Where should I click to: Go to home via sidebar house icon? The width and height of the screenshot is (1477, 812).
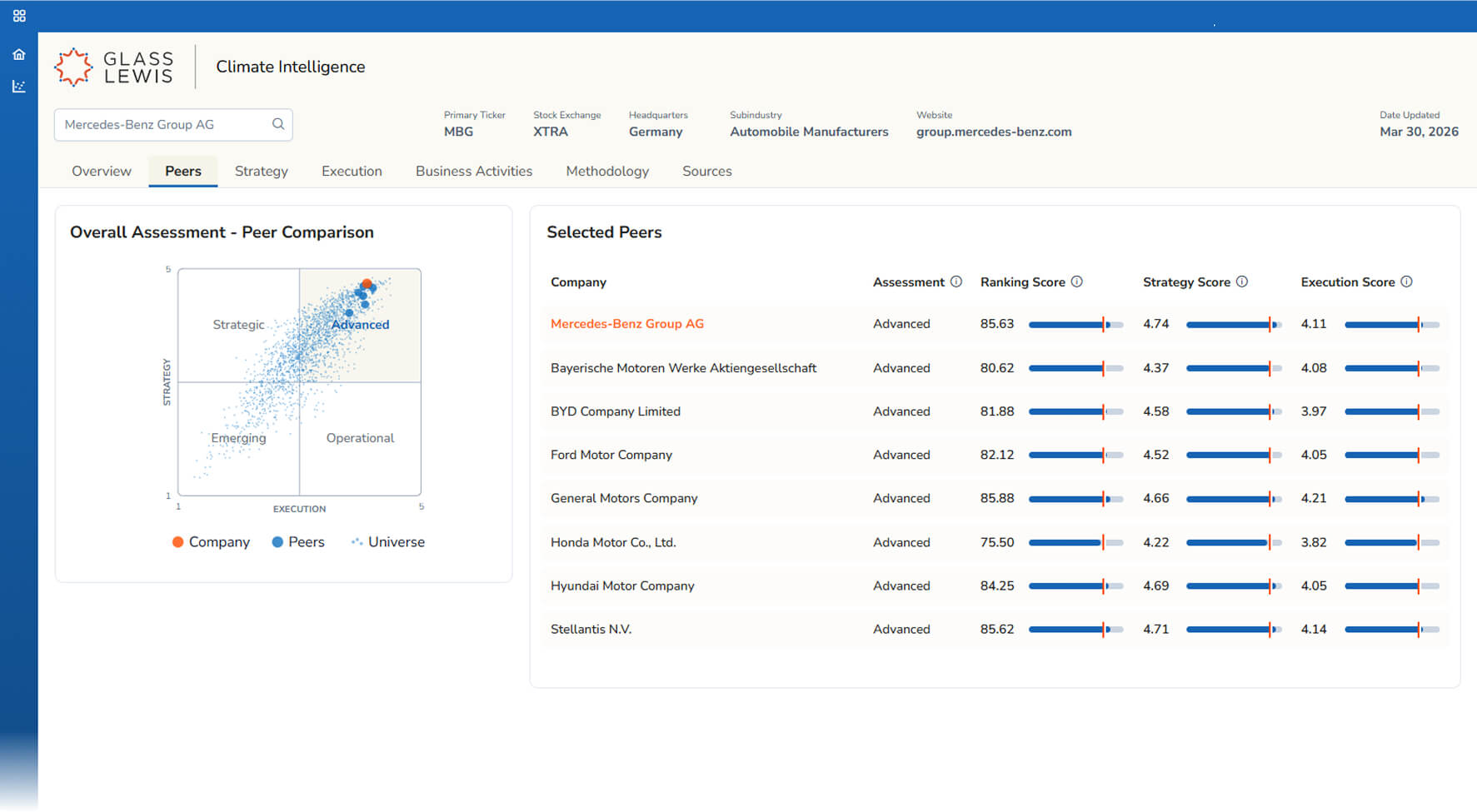(x=19, y=54)
